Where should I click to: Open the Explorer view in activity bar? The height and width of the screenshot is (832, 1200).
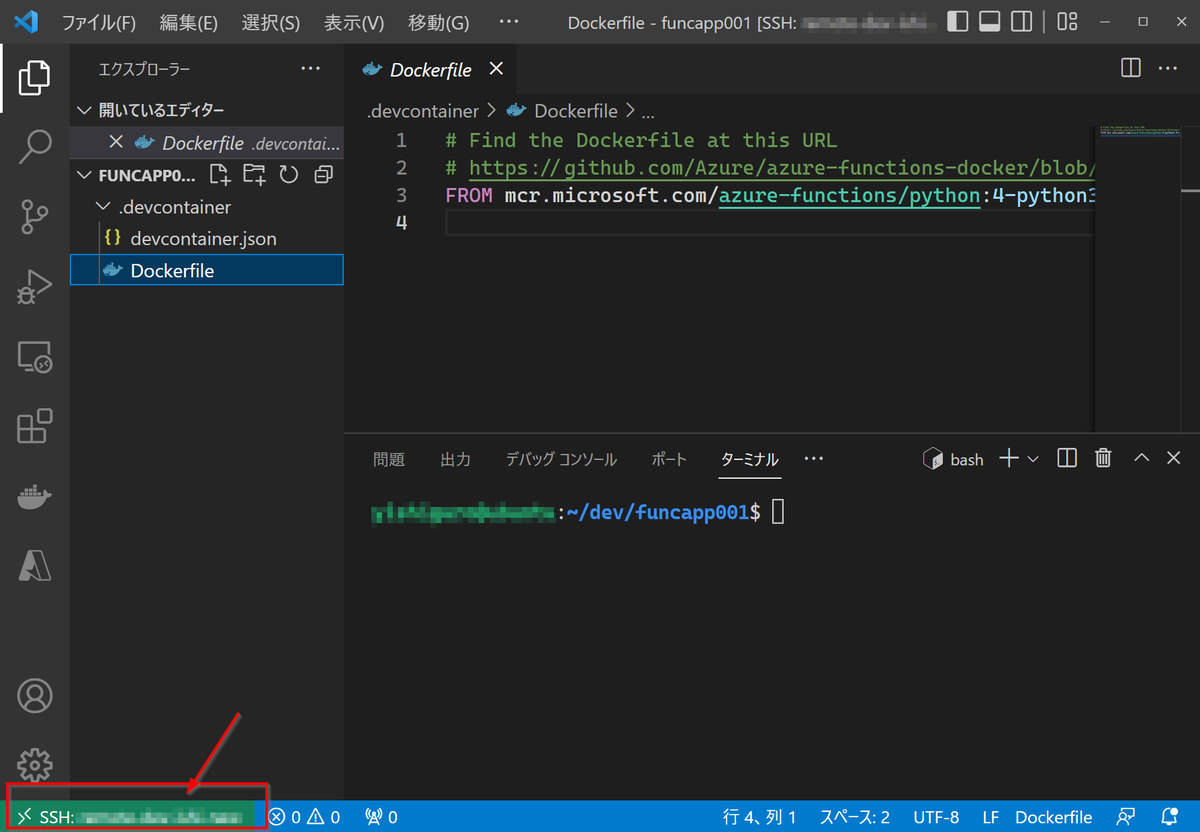(x=34, y=77)
